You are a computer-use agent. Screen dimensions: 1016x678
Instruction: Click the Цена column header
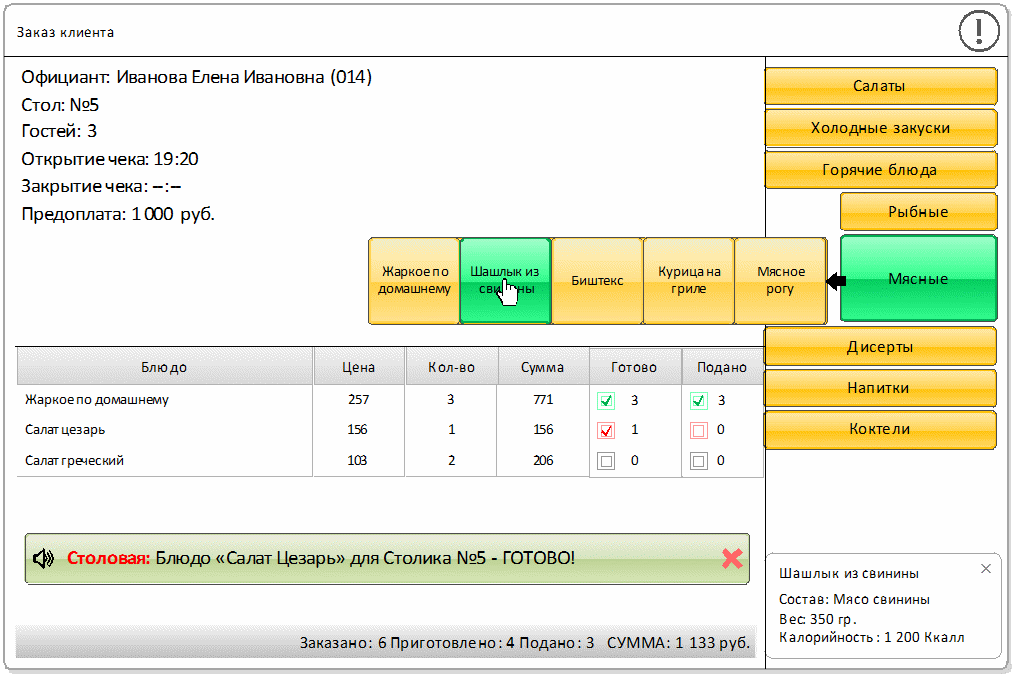[359, 367]
